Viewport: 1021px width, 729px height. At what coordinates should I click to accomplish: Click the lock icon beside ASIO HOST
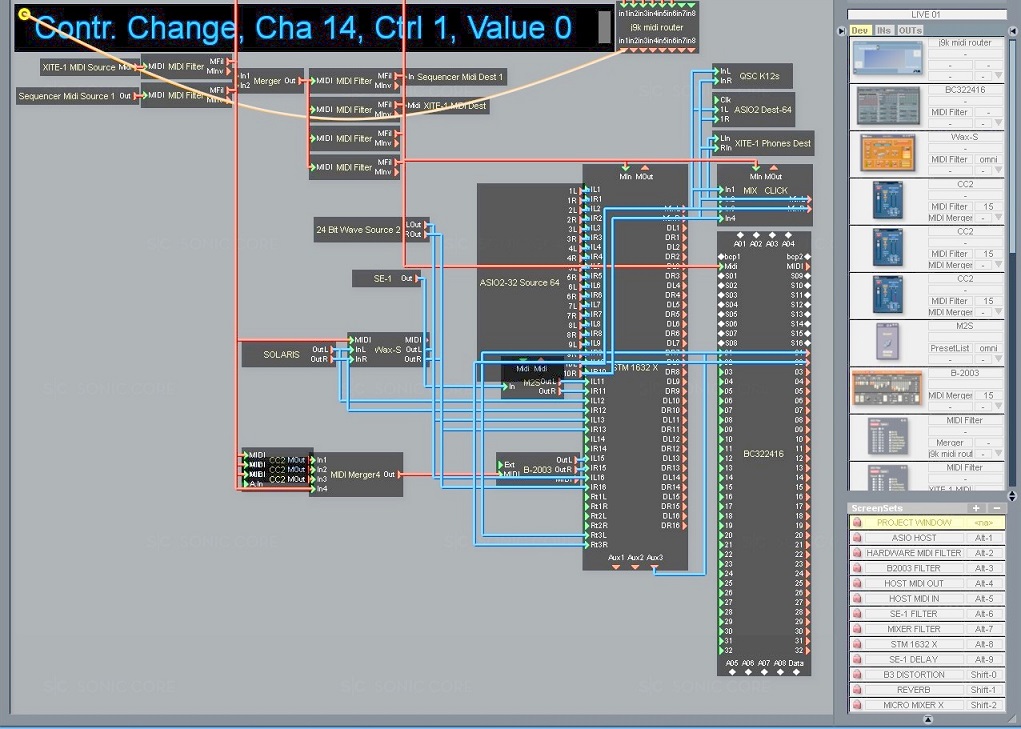click(x=857, y=538)
